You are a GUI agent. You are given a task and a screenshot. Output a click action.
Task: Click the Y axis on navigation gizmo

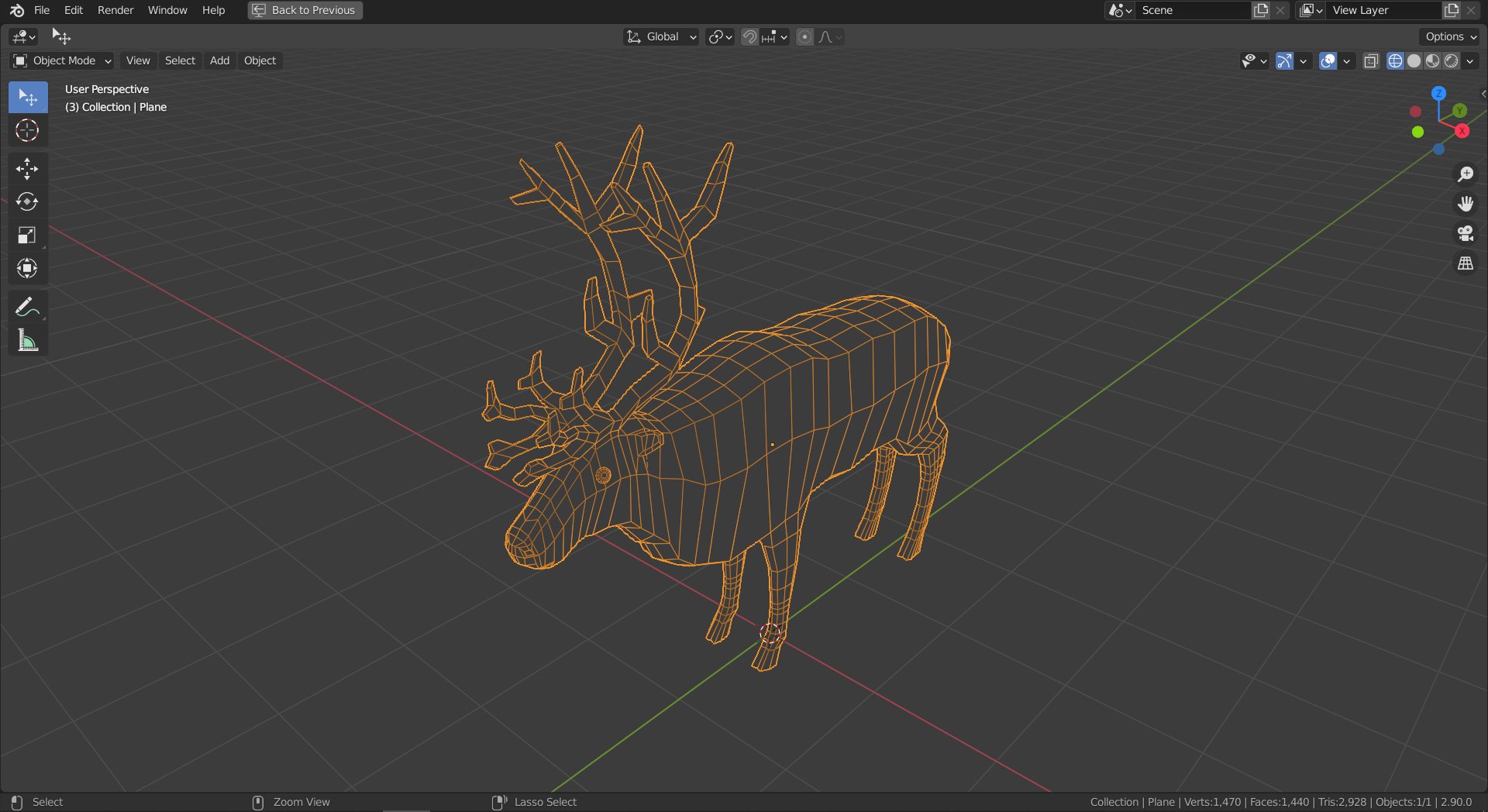[x=1459, y=111]
